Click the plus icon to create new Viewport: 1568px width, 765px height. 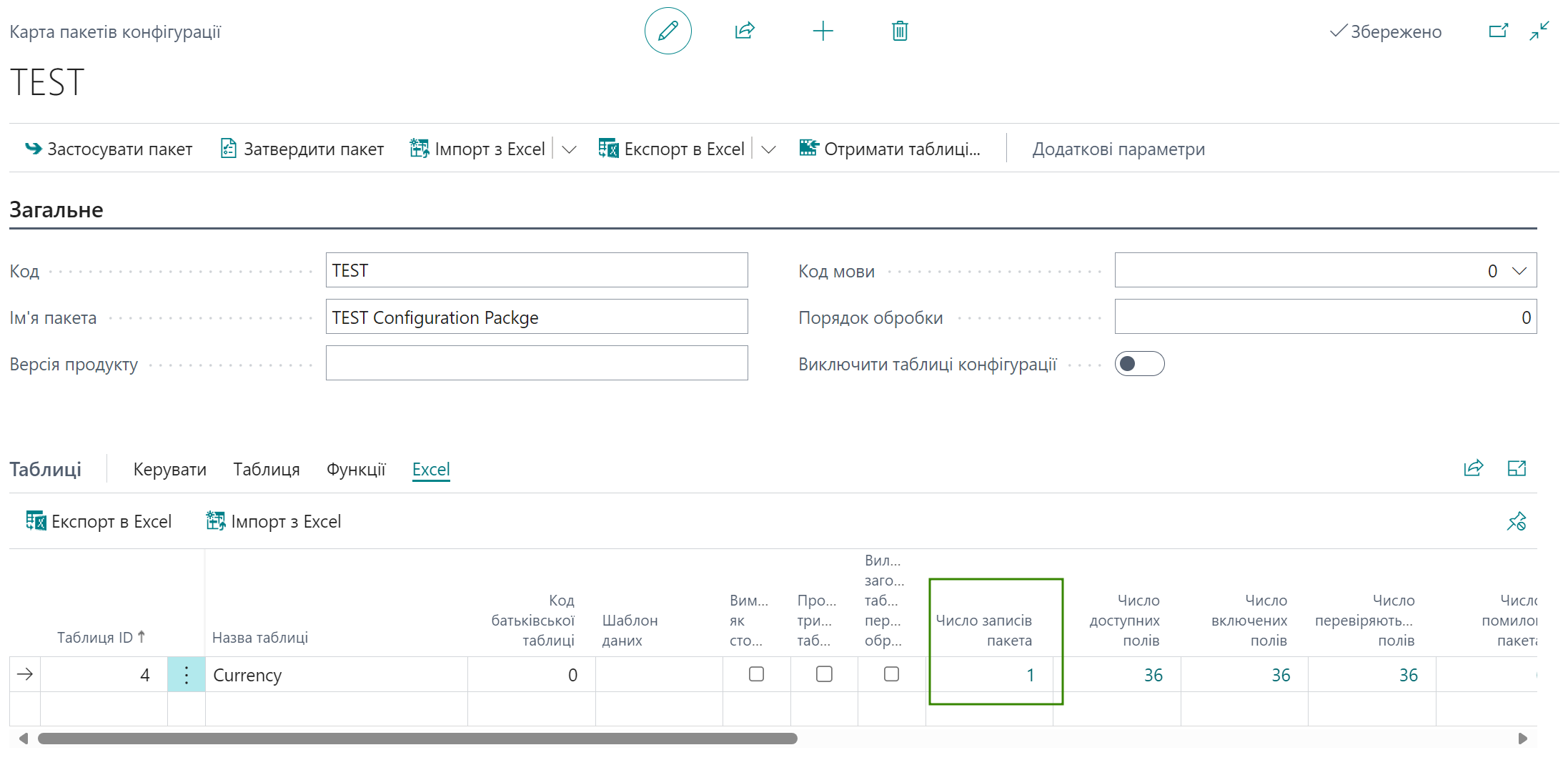(823, 31)
